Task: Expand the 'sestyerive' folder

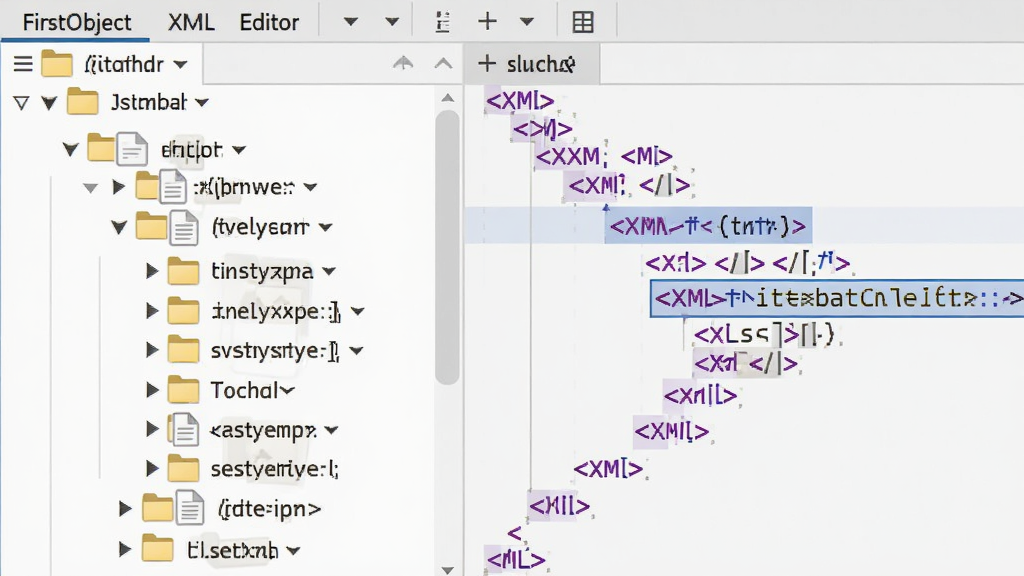Action: click(152, 469)
